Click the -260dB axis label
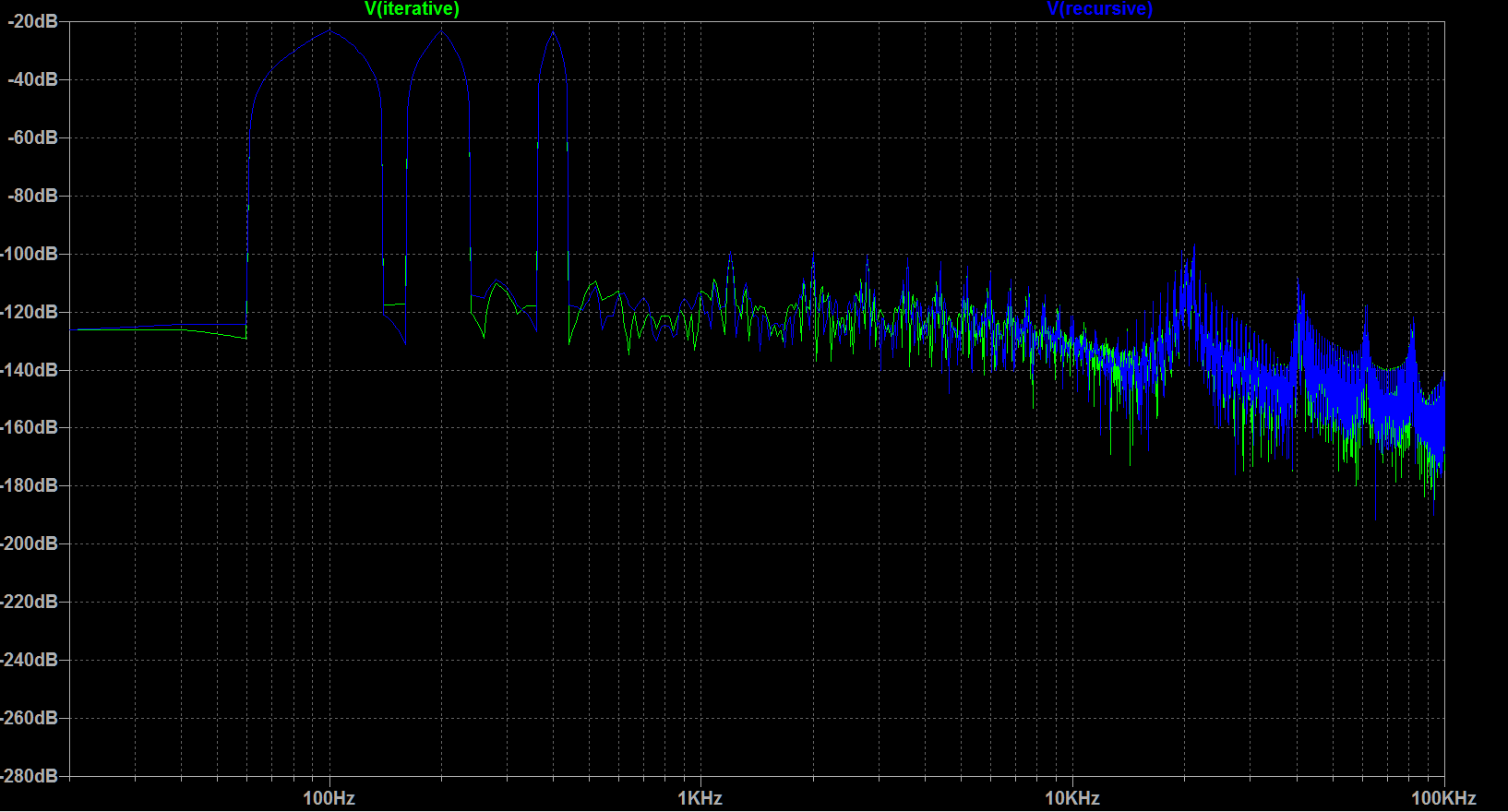The height and width of the screenshot is (812, 1508). pyautogui.click(x=29, y=718)
